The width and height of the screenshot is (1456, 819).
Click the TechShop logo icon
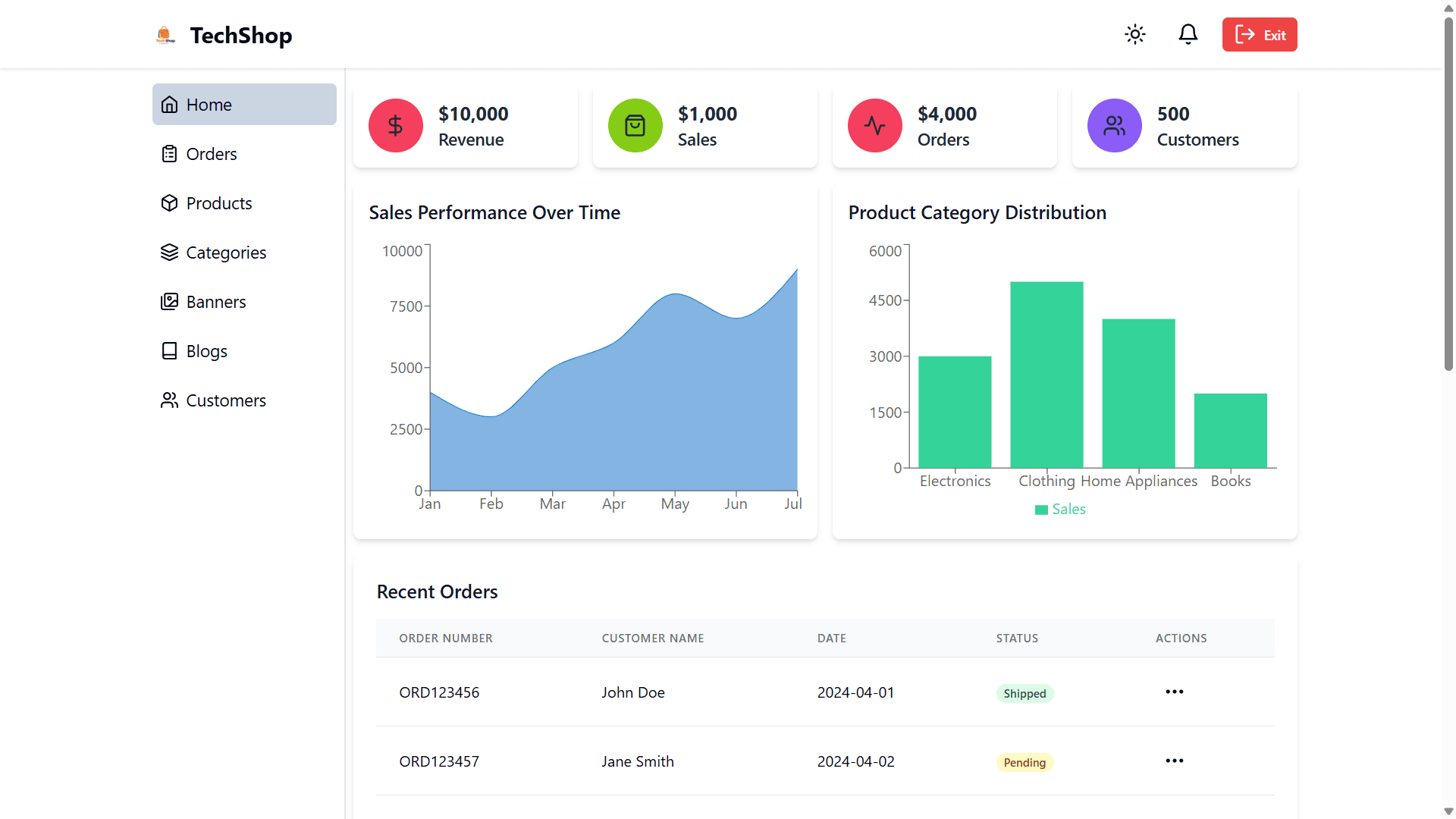click(165, 35)
